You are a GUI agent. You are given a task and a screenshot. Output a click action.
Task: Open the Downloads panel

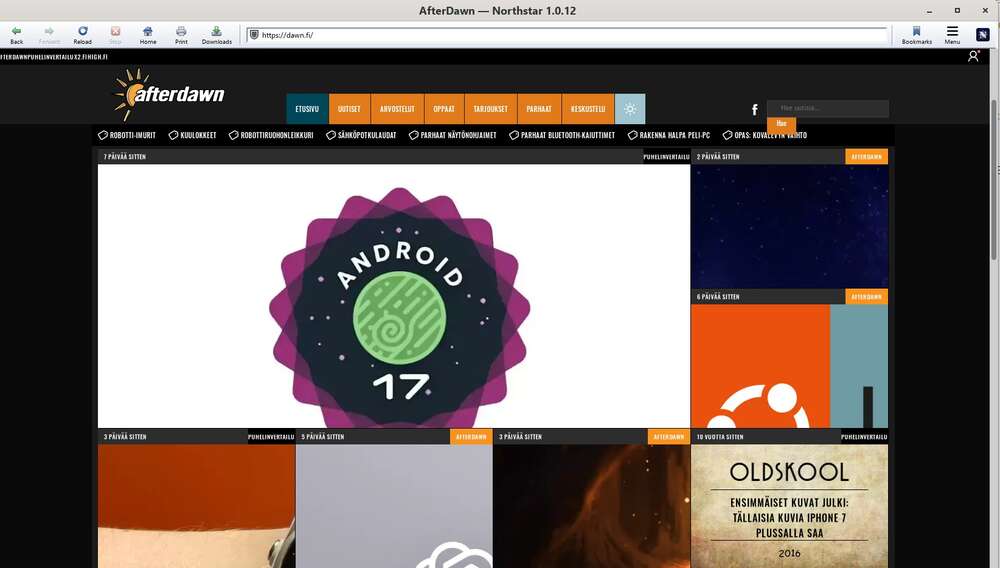[217, 35]
